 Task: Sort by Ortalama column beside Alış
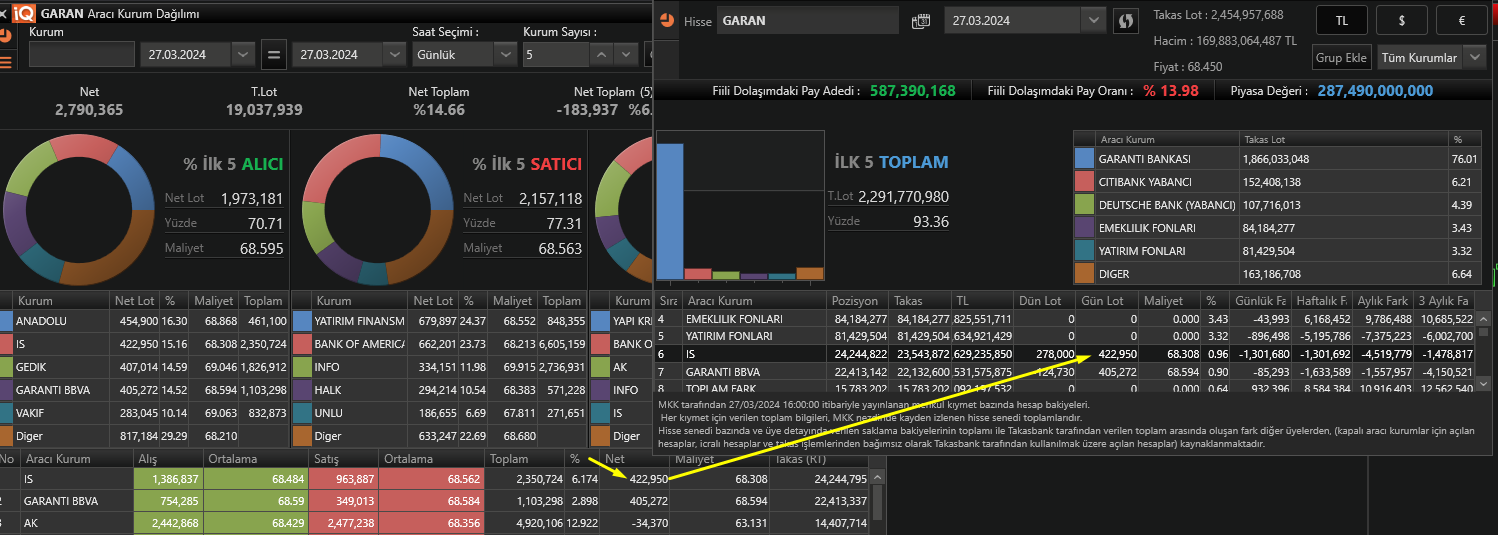(x=238, y=458)
